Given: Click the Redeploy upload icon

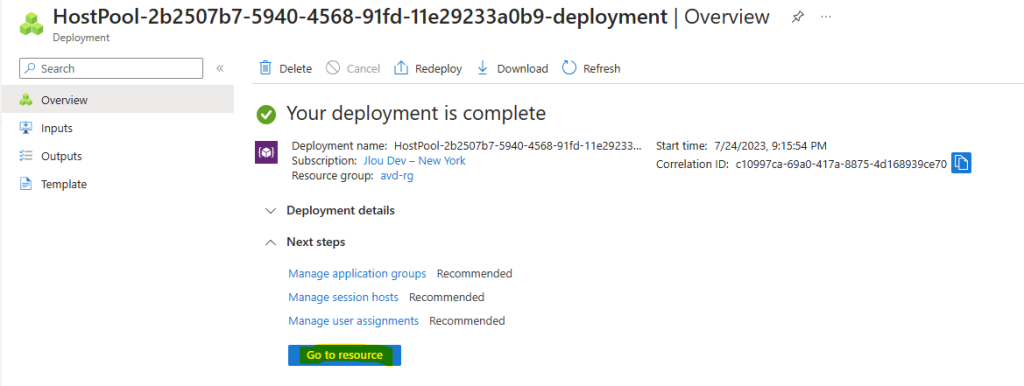Looking at the screenshot, I should pyautogui.click(x=401, y=68).
